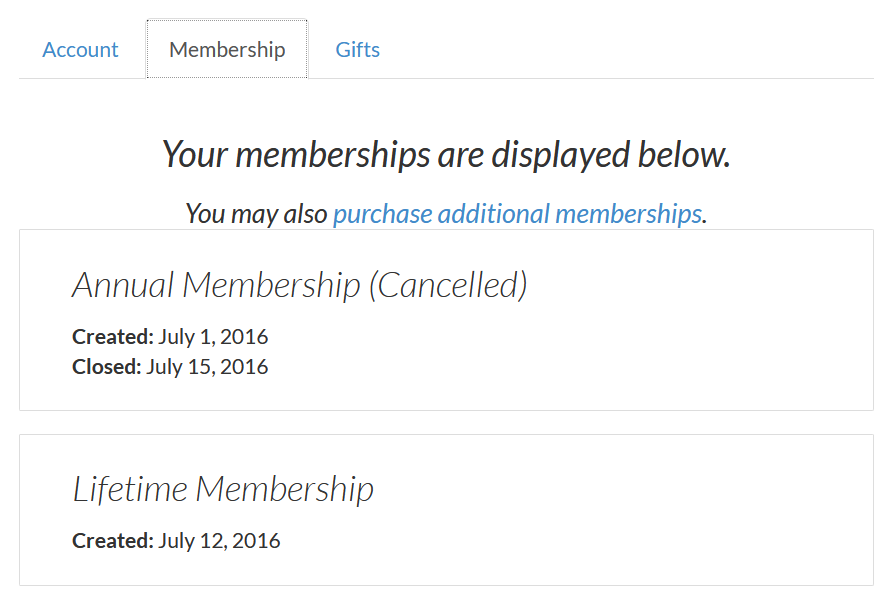Click the "(Cancelled)" status in the annual title
894x600 pixels.
coord(448,285)
